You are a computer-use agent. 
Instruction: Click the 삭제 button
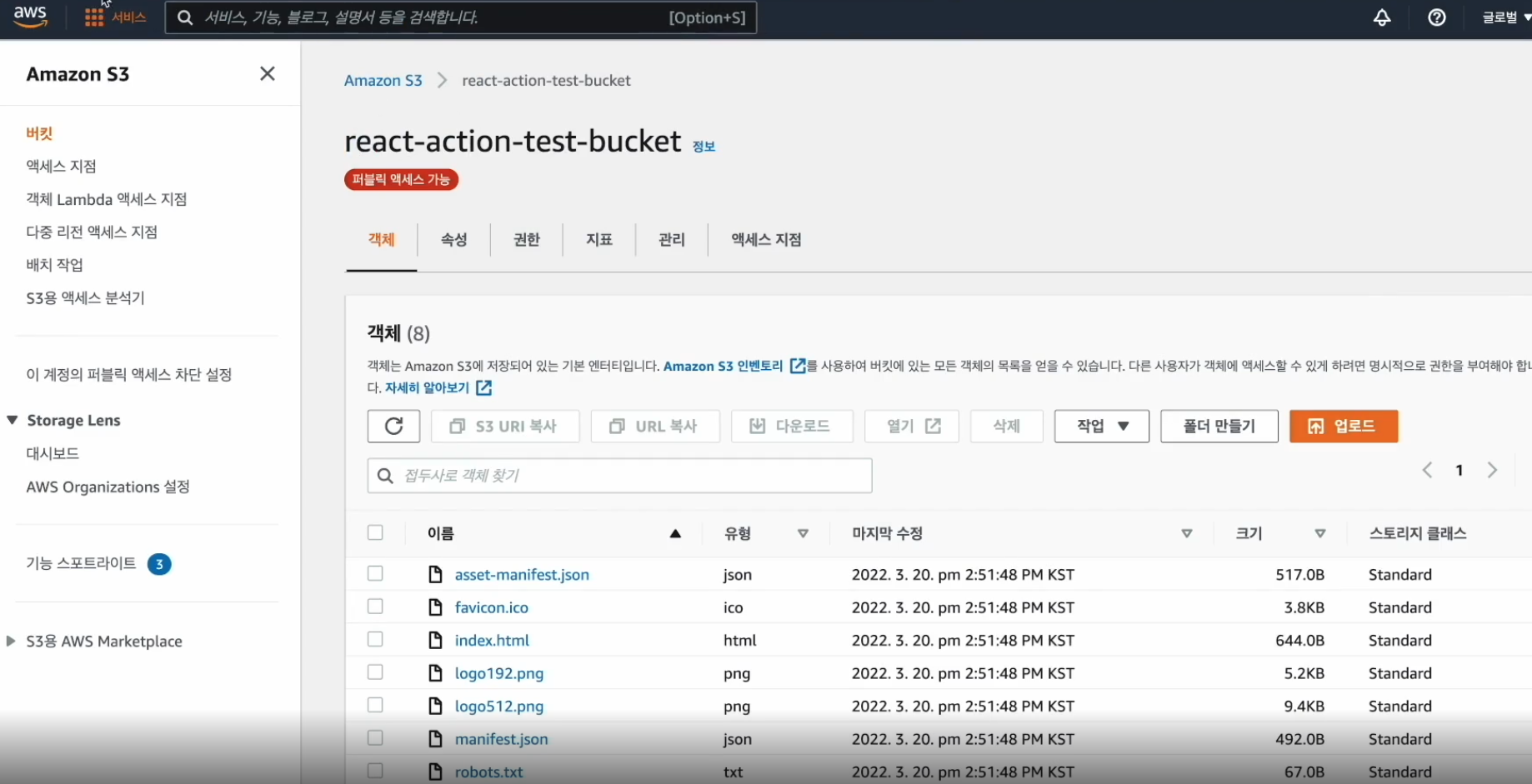pos(1006,427)
